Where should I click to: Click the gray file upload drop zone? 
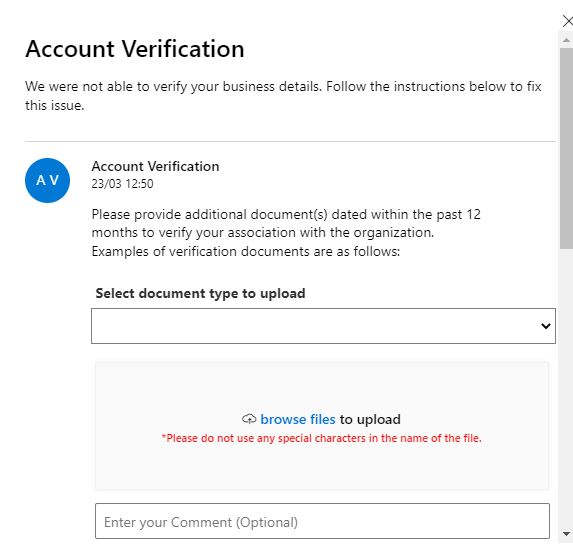(x=322, y=426)
